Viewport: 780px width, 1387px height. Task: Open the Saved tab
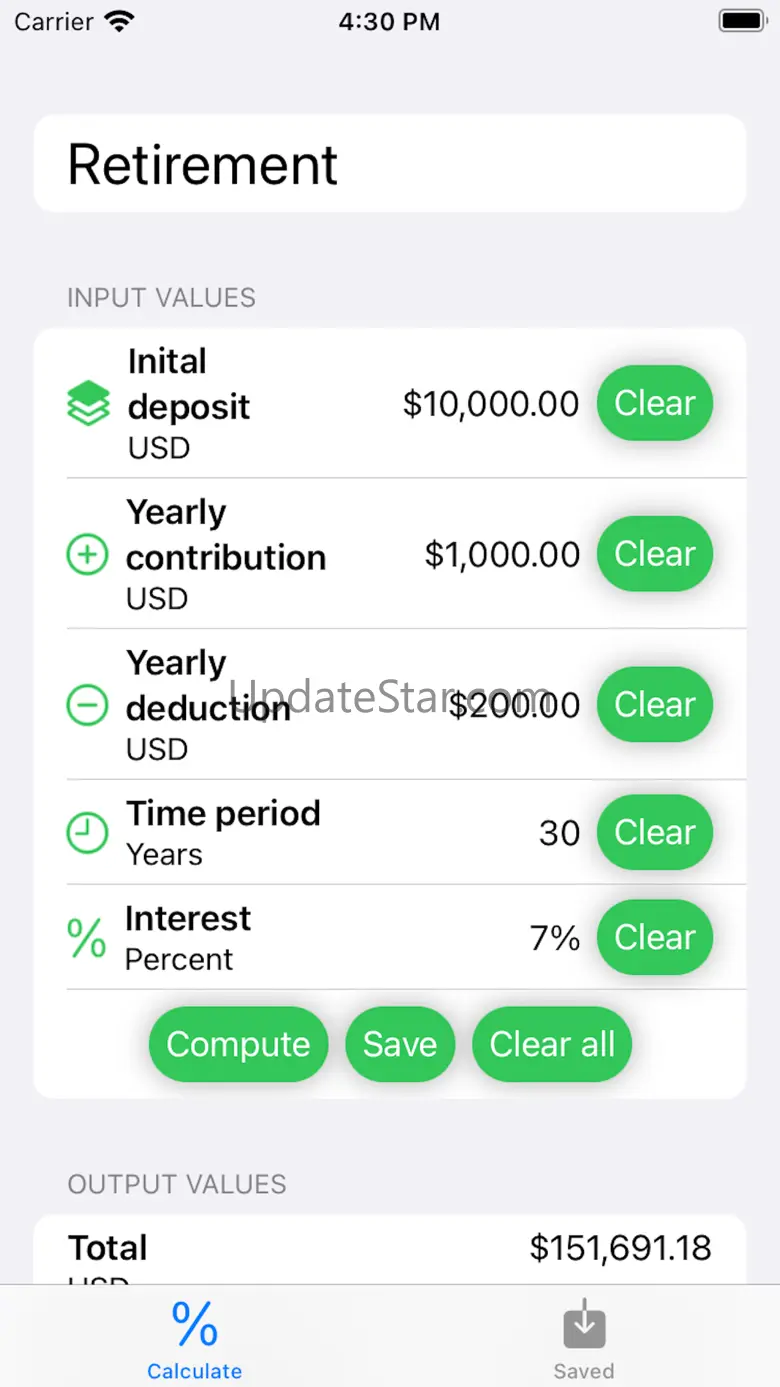pos(584,1339)
